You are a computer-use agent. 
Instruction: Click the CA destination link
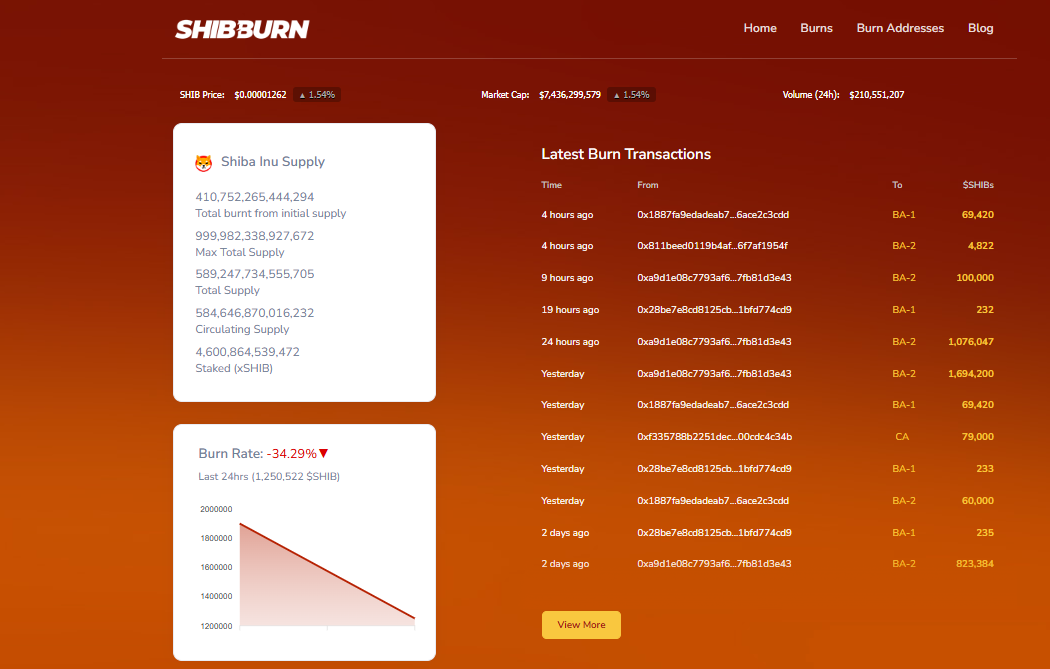[902, 437]
